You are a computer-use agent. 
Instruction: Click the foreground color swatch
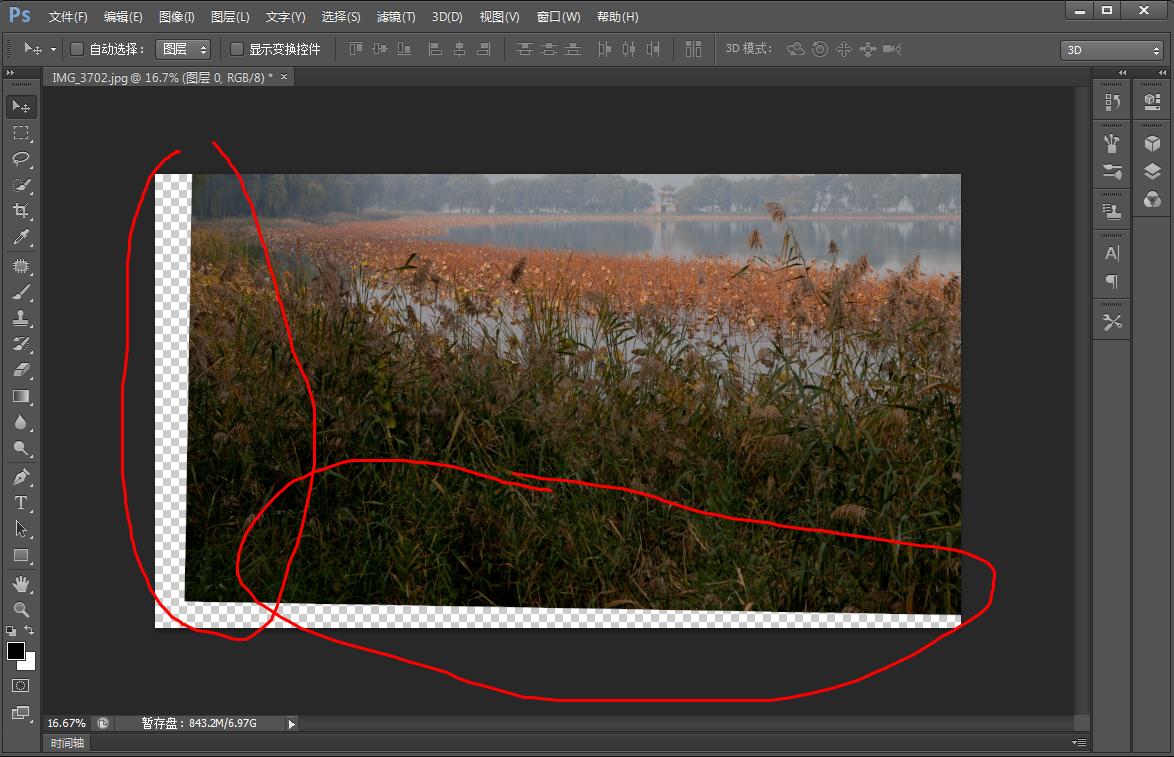(16, 651)
